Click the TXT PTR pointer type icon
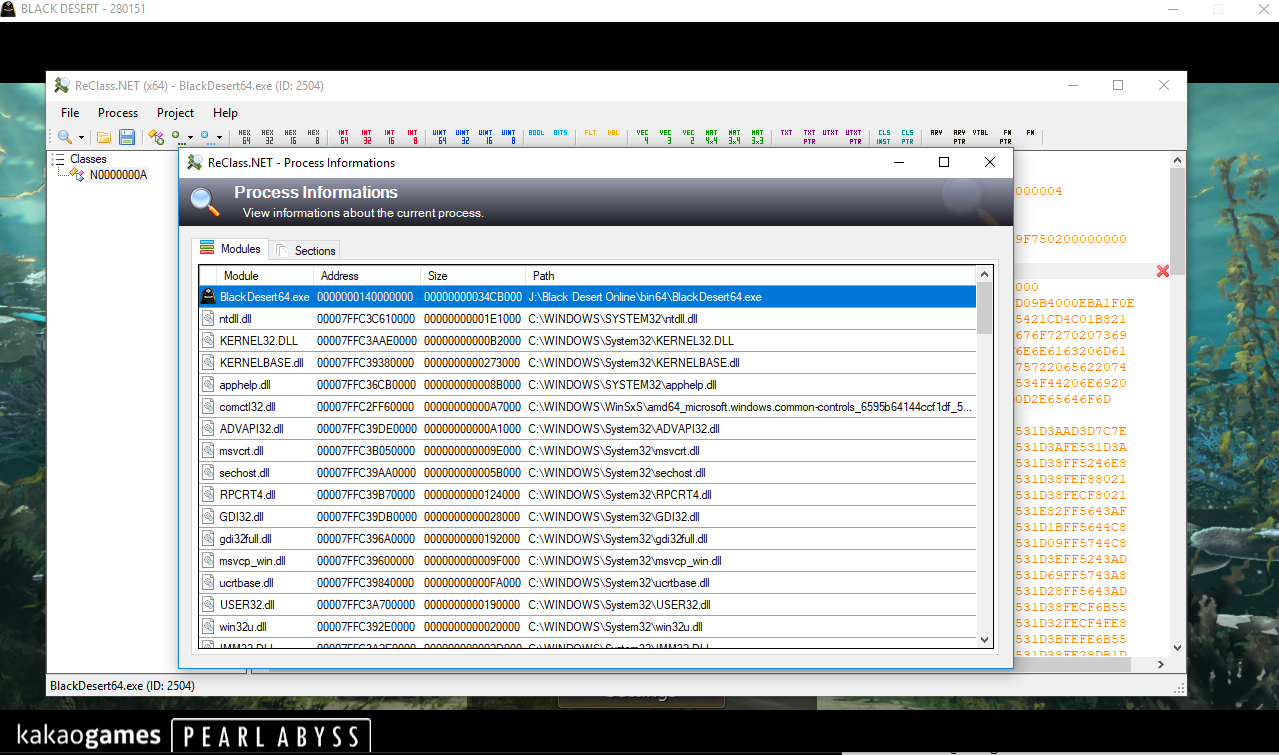 pos(808,135)
